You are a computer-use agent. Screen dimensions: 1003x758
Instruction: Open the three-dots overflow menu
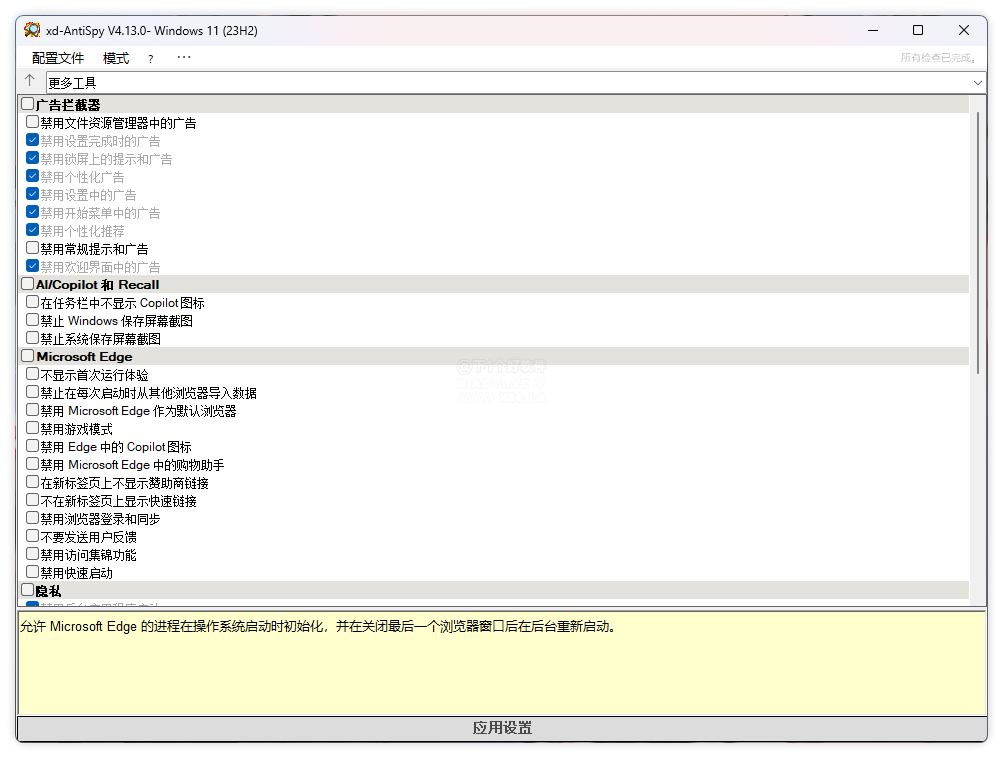[184, 58]
